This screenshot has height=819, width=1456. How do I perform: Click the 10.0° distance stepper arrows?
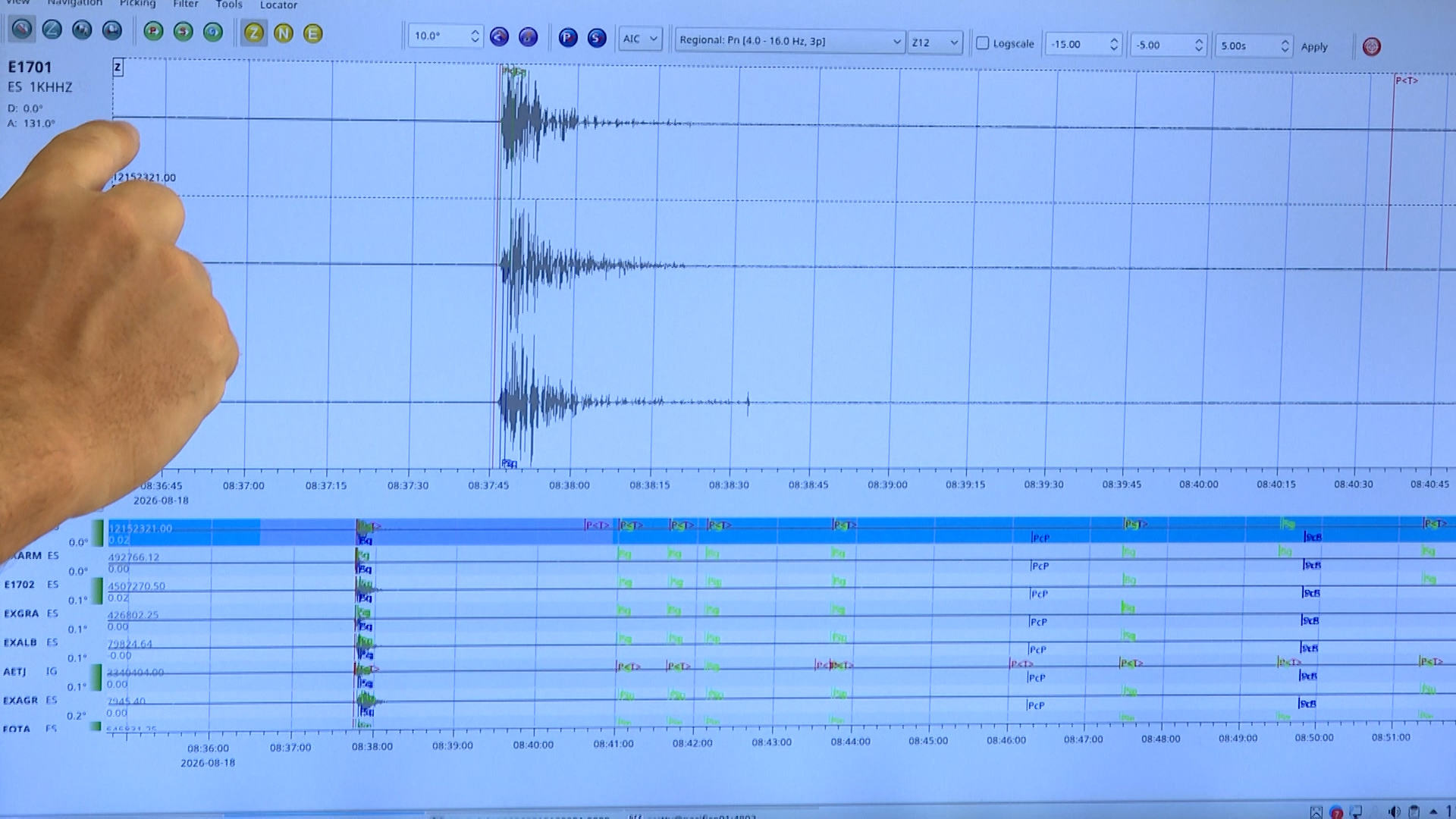(x=475, y=36)
